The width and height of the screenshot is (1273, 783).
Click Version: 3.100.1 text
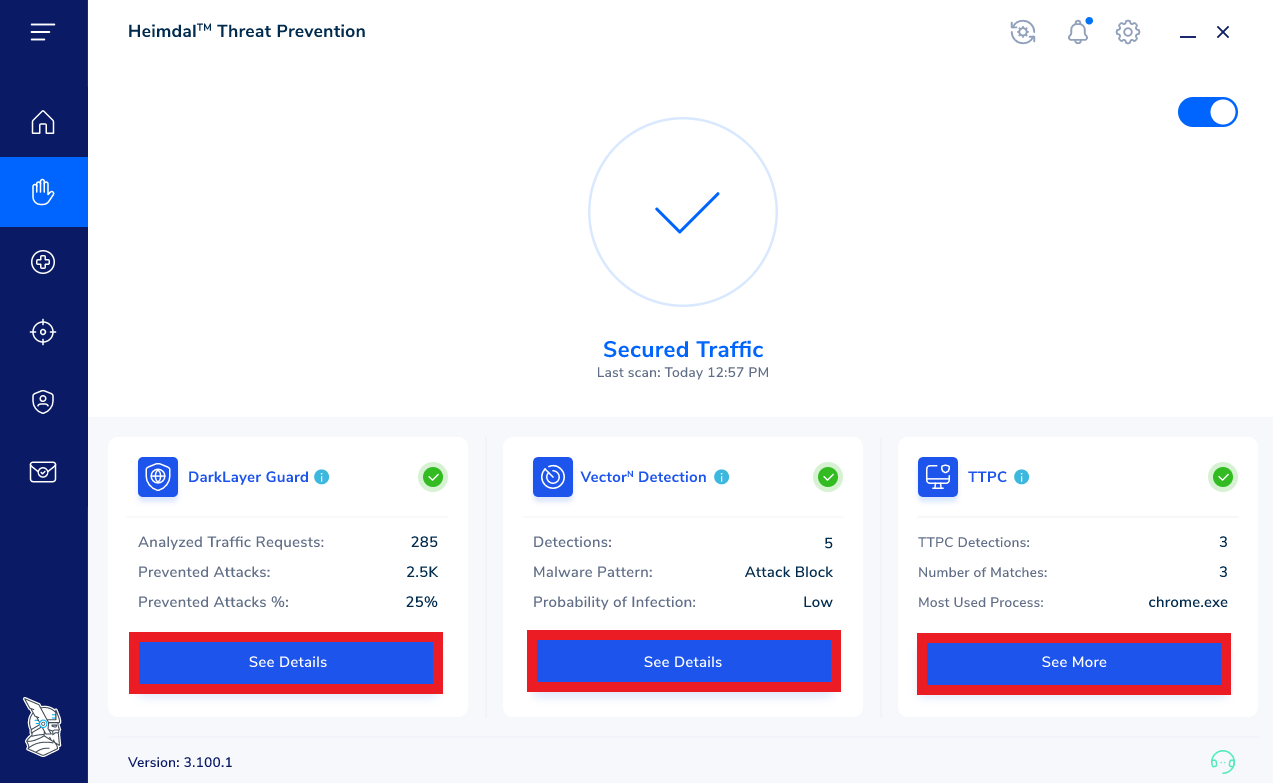[x=180, y=762]
